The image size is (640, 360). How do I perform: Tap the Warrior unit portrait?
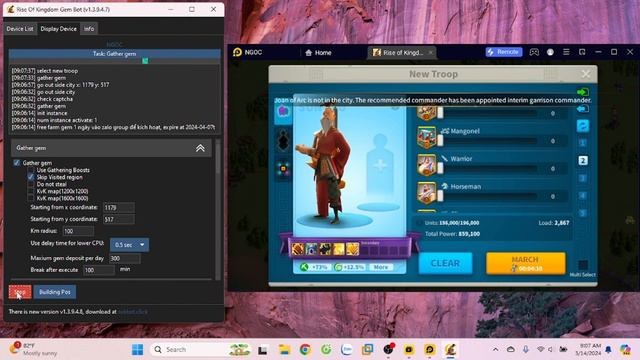427,164
